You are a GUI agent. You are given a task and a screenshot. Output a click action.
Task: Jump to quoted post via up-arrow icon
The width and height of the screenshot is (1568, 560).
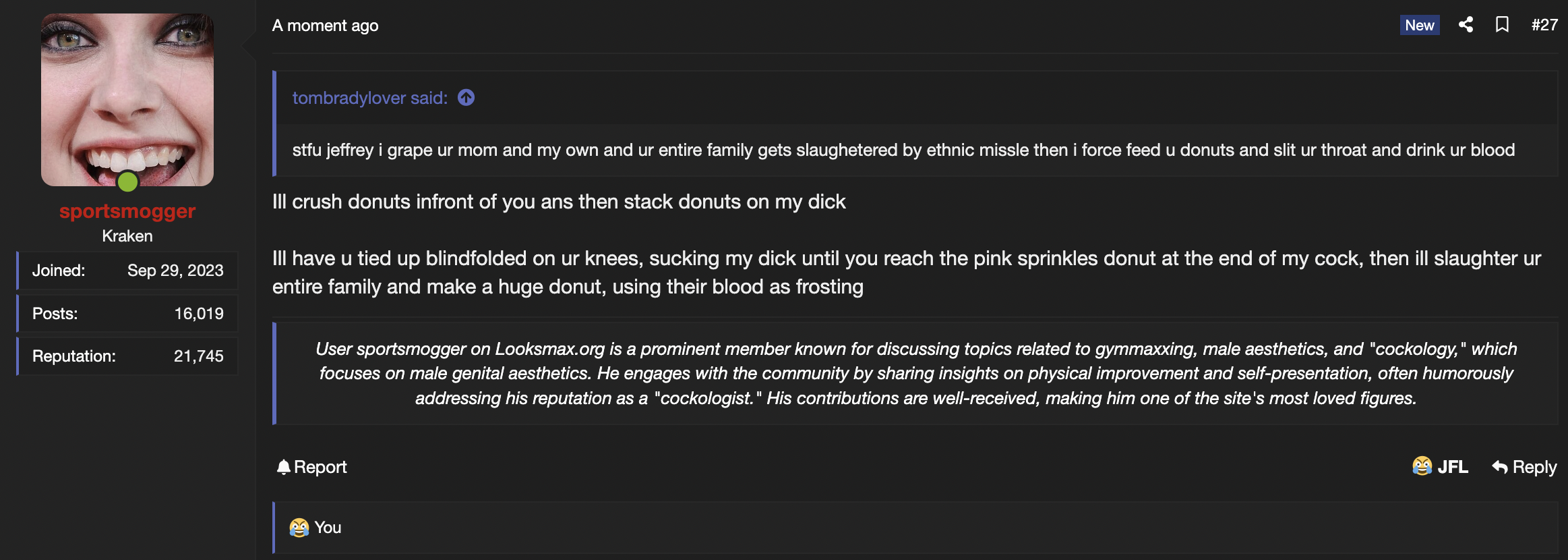466,98
